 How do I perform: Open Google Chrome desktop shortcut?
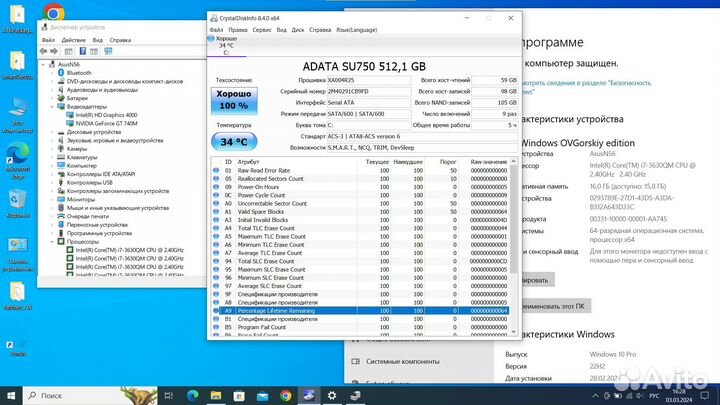53,13
